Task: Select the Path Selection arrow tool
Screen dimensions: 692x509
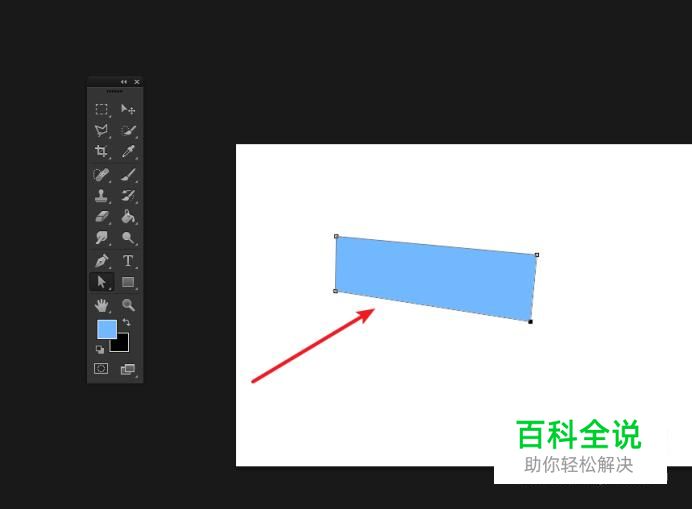Action: [x=102, y=282]
